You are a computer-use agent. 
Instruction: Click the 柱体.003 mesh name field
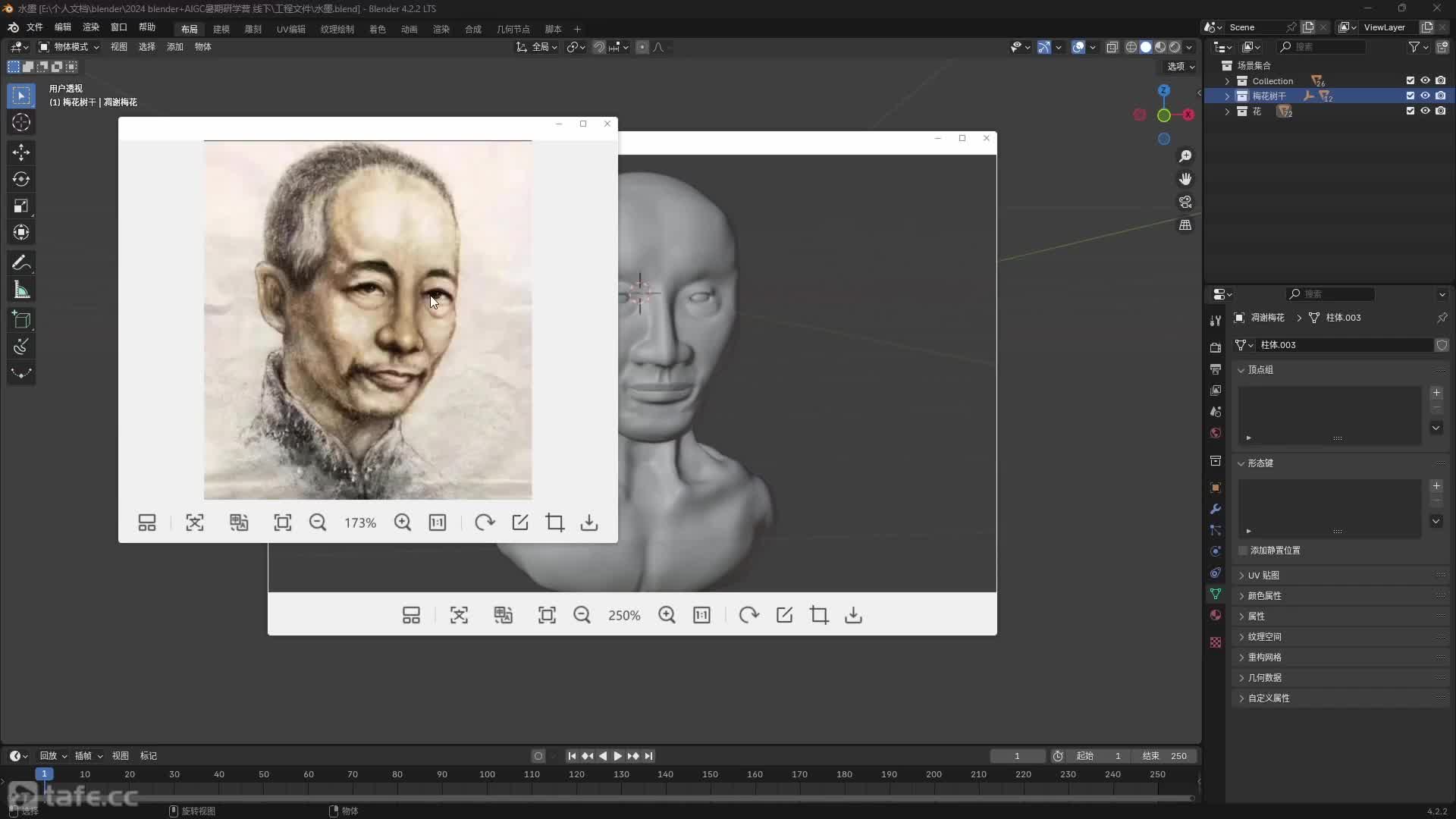point(1344,345)
